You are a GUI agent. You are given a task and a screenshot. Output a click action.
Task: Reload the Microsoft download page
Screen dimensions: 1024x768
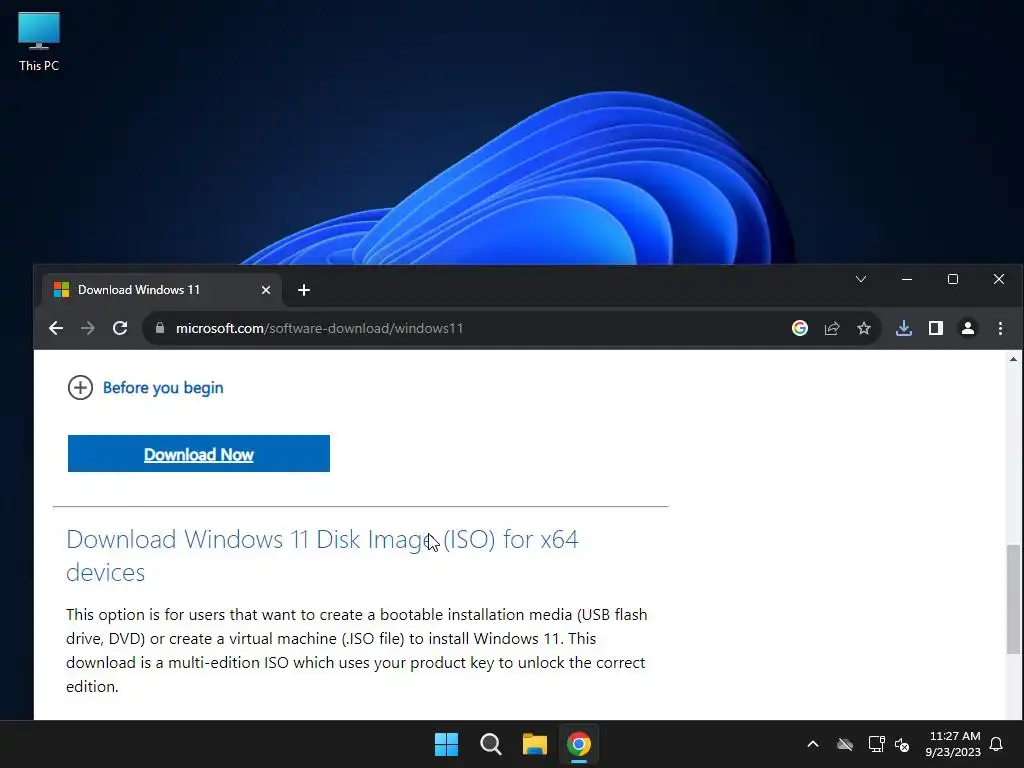(120, 328)
